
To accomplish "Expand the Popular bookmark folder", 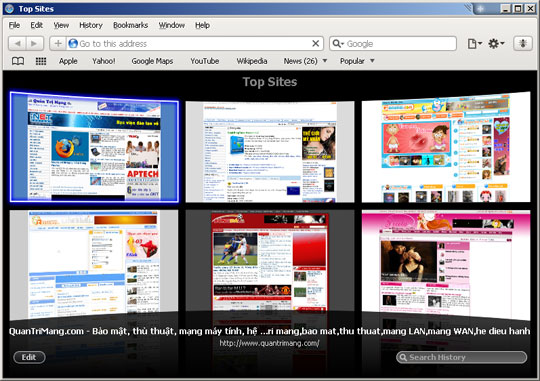I will (357, 61).
